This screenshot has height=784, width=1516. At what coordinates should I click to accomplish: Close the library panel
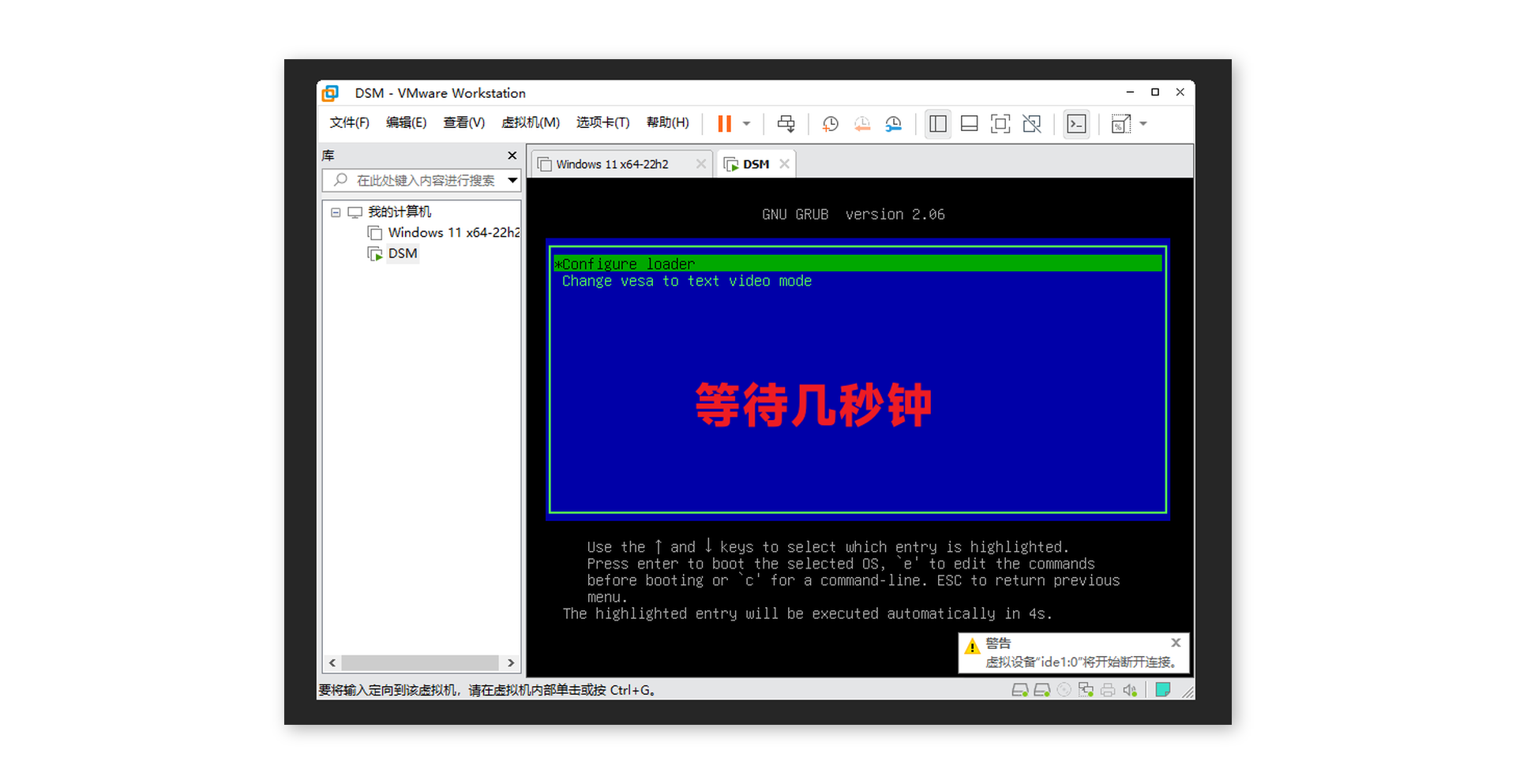point(512,156)
